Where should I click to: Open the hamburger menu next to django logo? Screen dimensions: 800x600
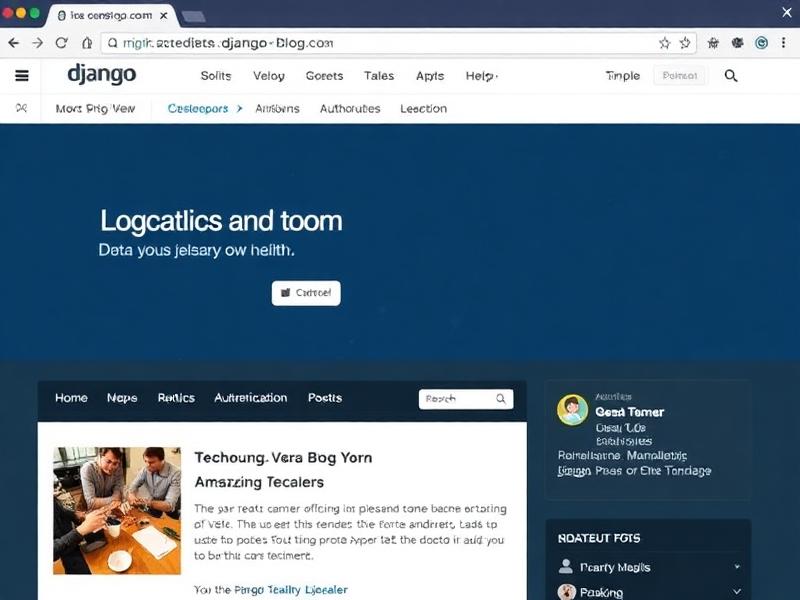click(21, 74)
